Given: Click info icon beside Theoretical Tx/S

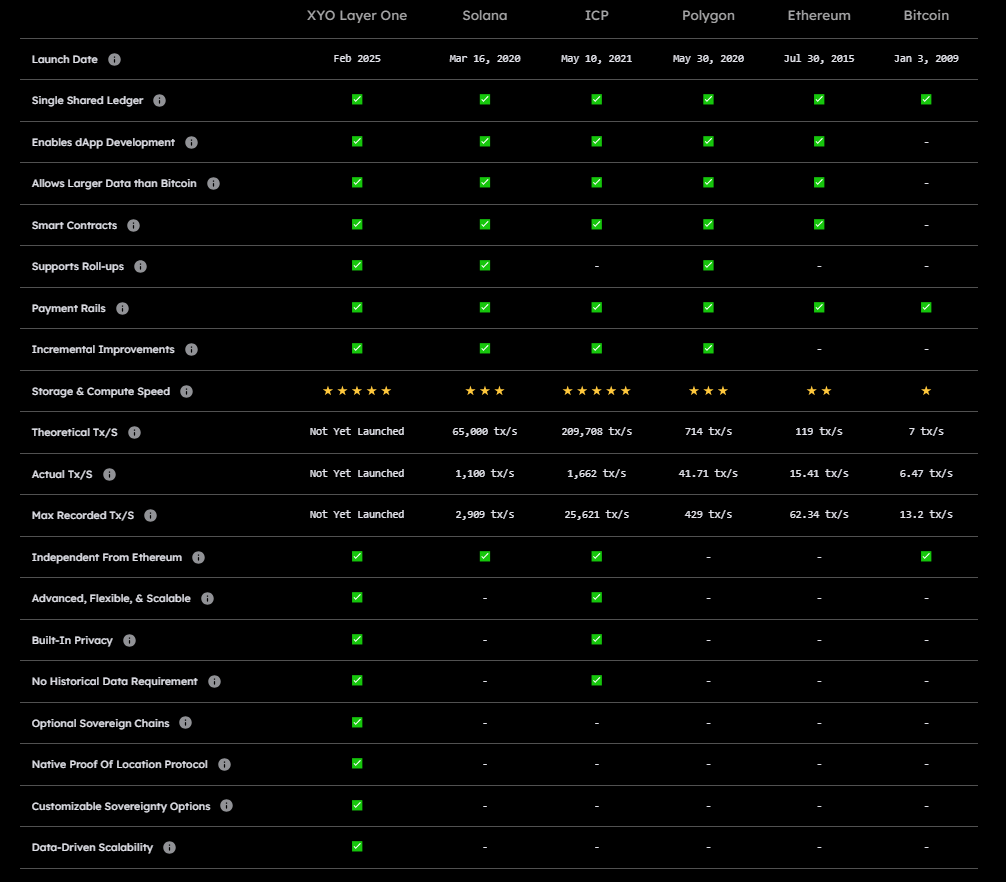Looking at the screenshot, I should tap(134, 432).
